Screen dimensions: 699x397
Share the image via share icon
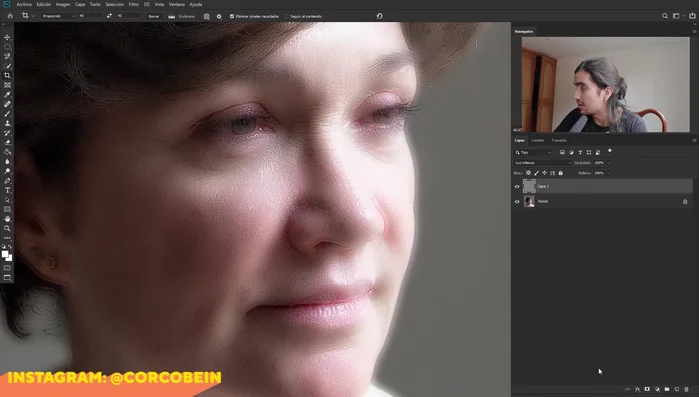pos(692,16)
